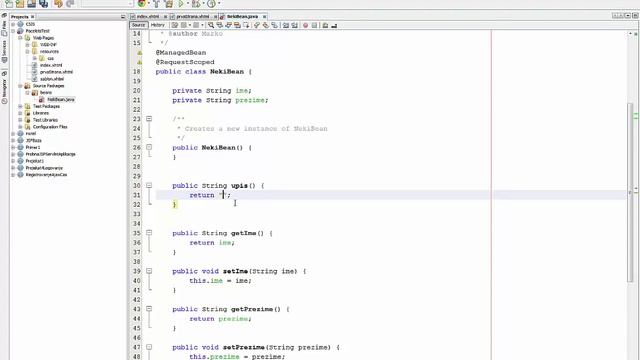Viewport: 640px width, 360px height.
Task: Collapse the upis method fold line 30
Action: coord(149,185)
